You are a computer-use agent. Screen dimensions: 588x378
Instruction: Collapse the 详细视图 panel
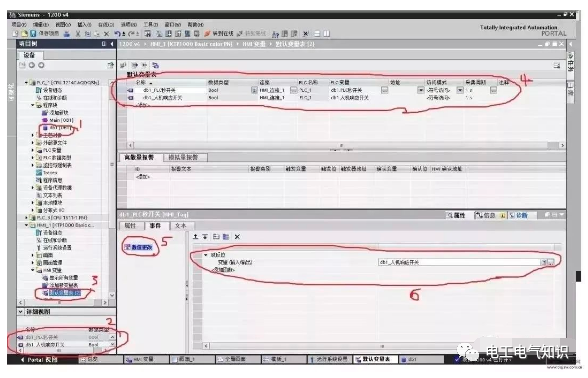(20, 312)
